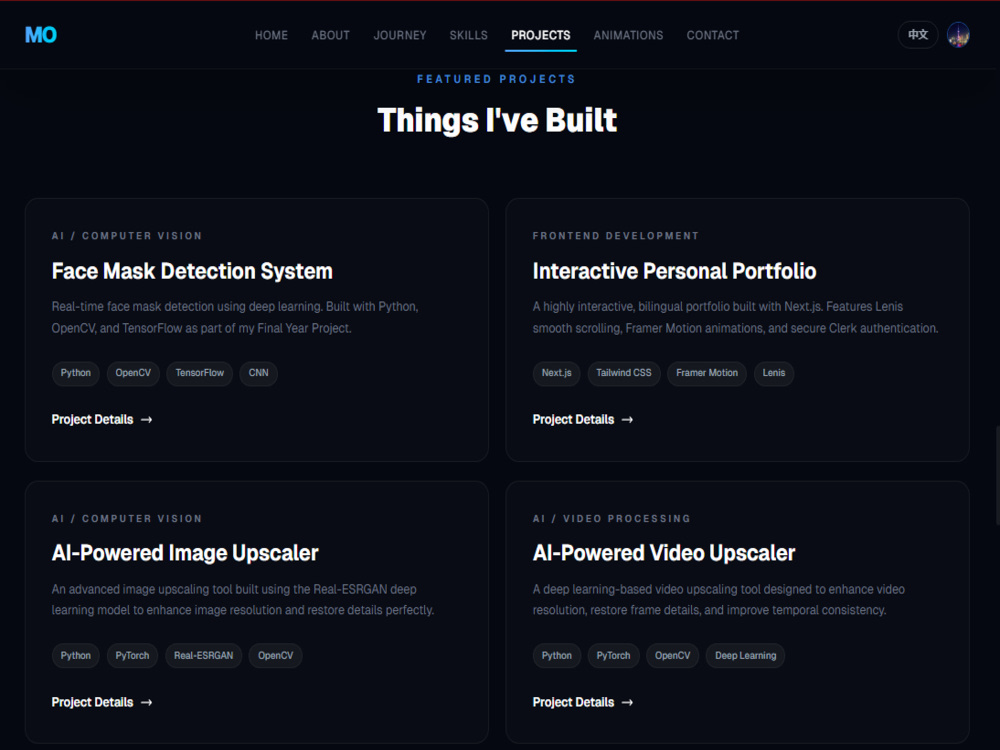
Task: Click the FEATURED PROJECTS label
Action: coord(496,79)
